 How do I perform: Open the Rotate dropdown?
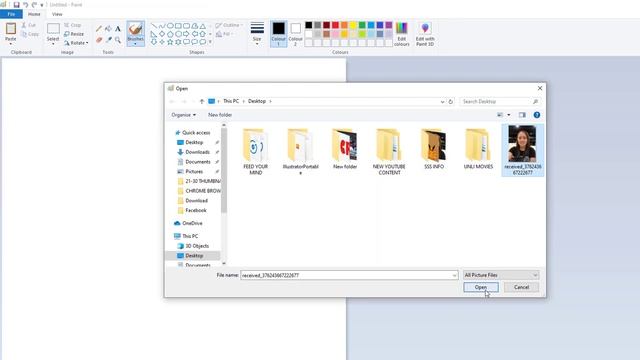76,43
